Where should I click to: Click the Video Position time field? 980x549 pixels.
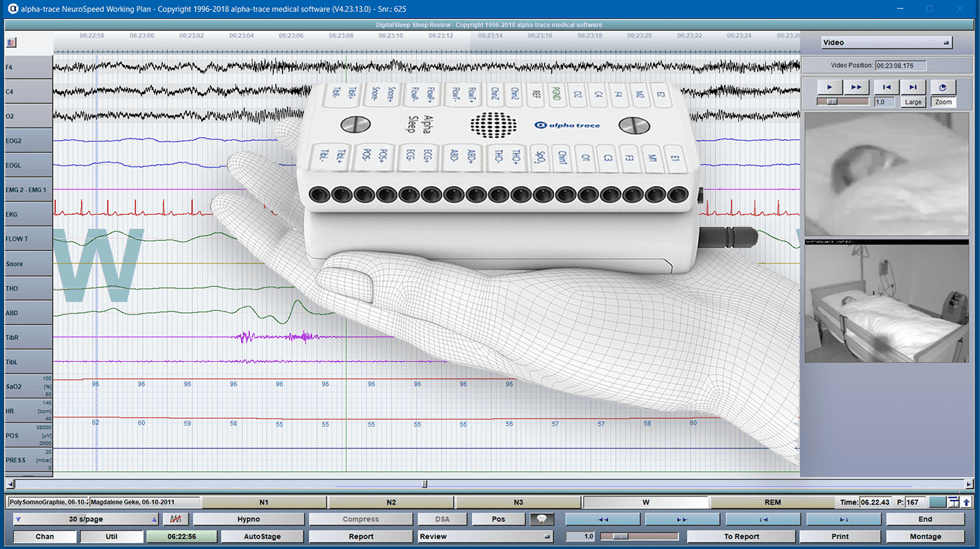(x=901, y=65)
